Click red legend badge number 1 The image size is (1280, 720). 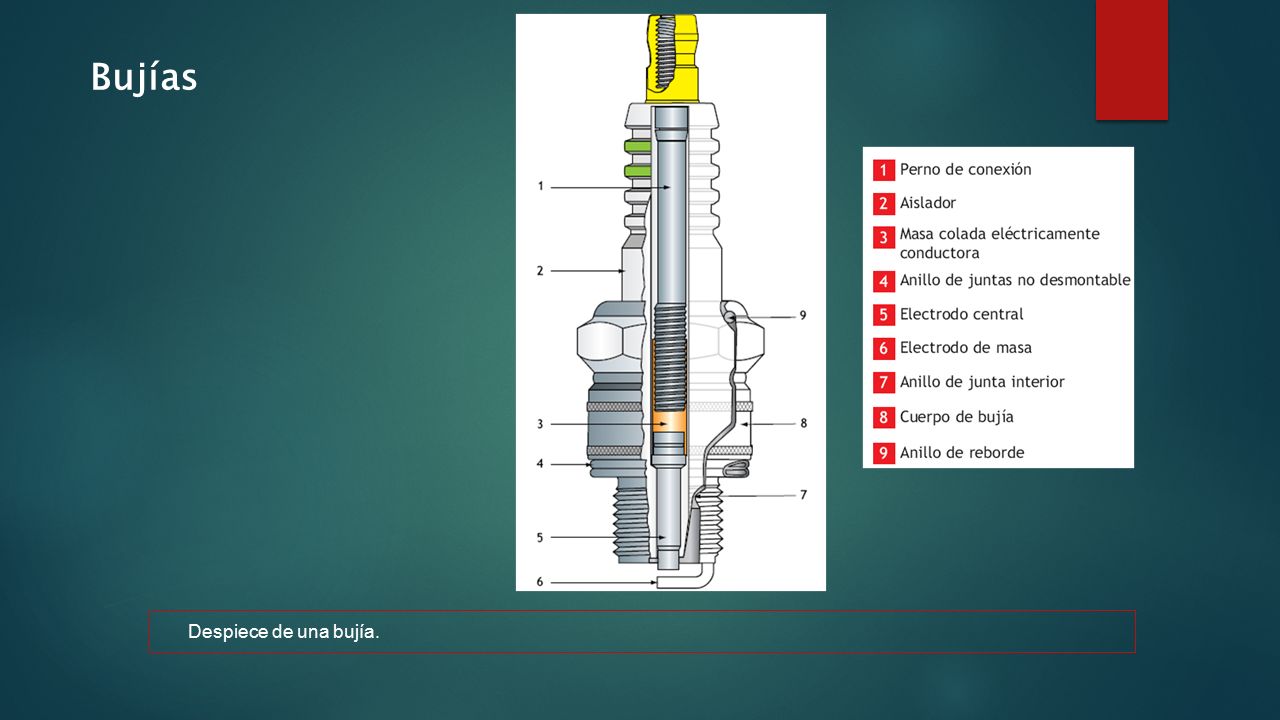[883, 170]
